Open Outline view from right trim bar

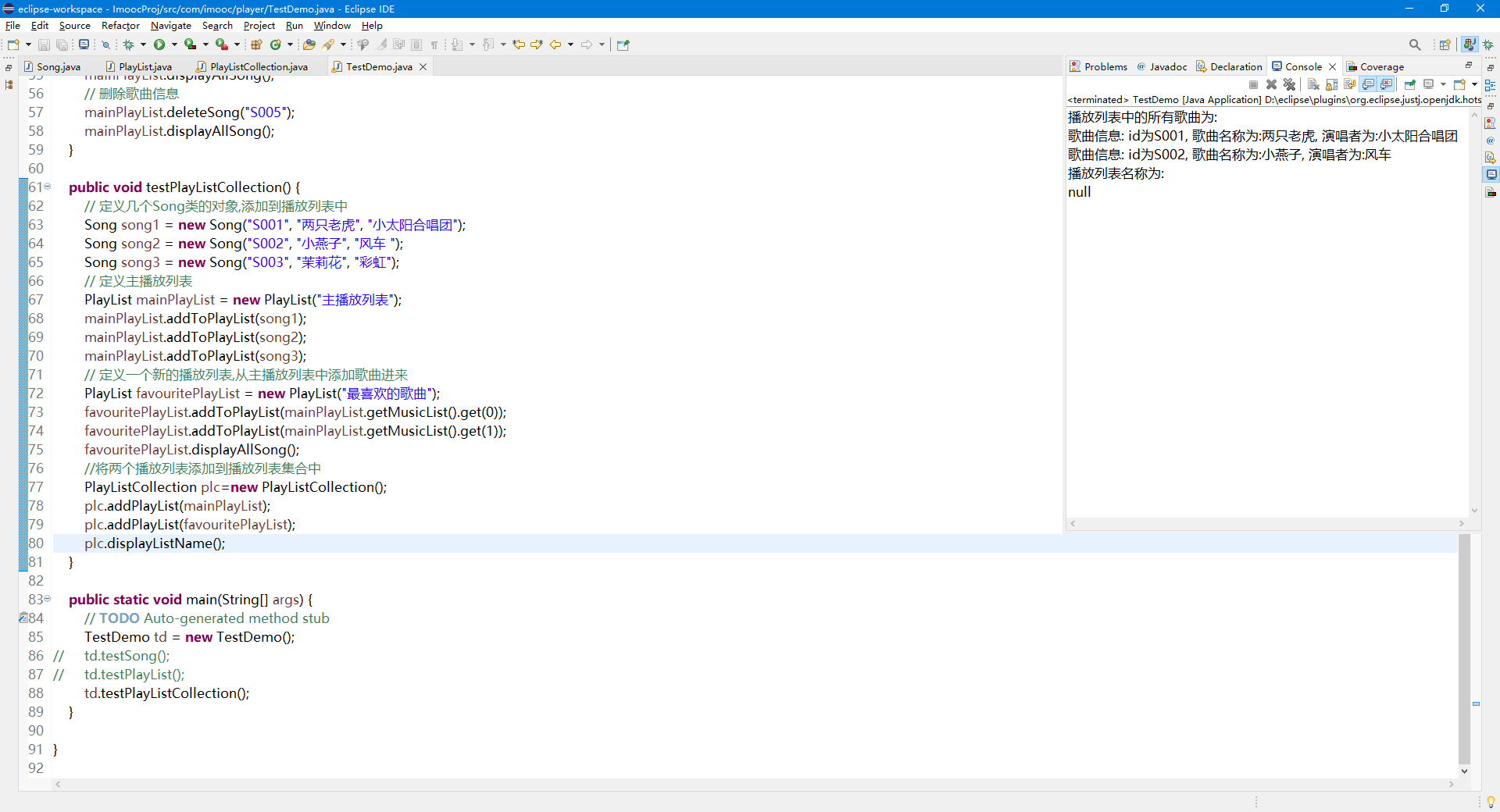1491,84
